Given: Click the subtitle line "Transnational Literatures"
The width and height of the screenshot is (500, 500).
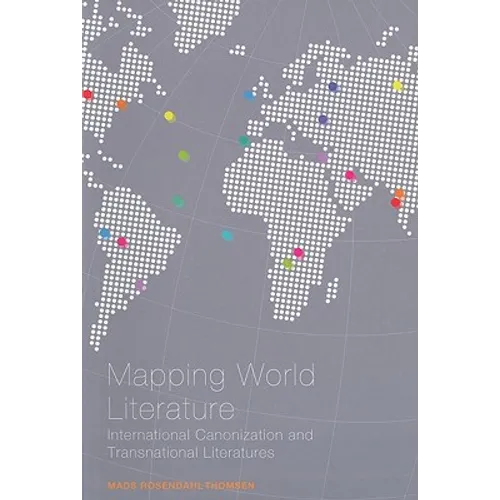Looking at the screenshot, I should (x=191, y=453).
